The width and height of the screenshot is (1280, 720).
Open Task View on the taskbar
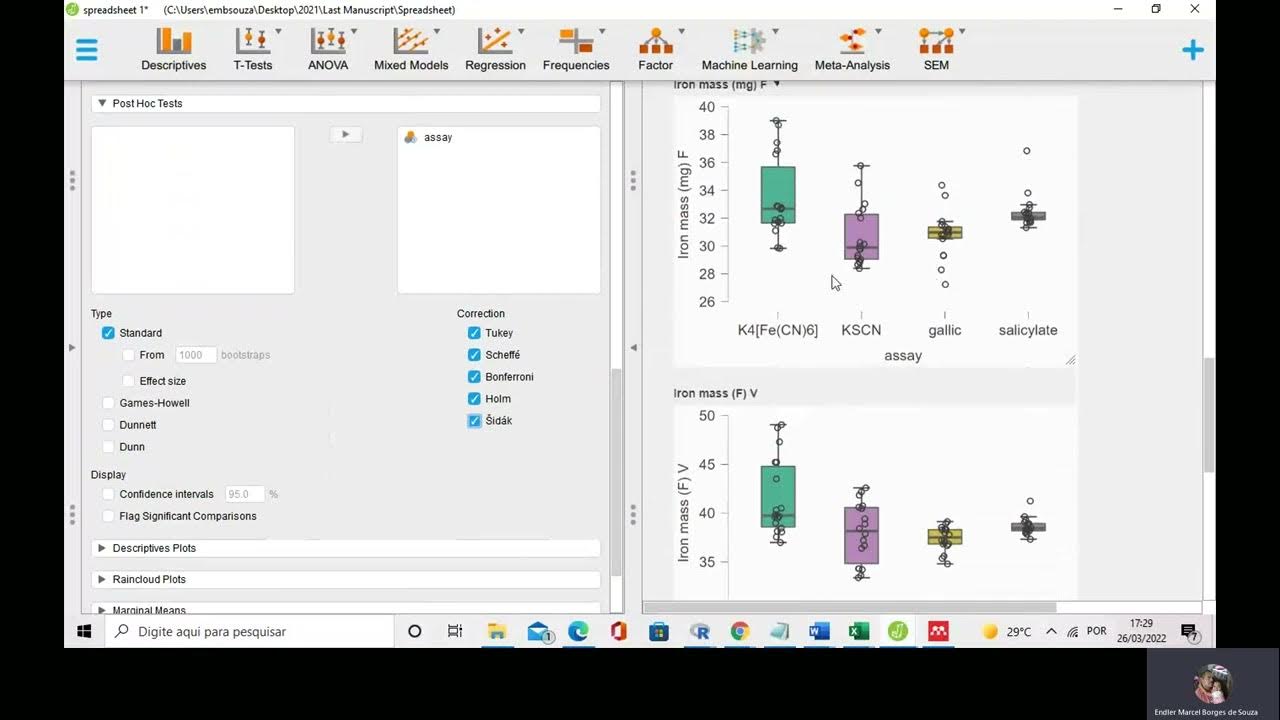pyautogui.click(x=455, y=631)
